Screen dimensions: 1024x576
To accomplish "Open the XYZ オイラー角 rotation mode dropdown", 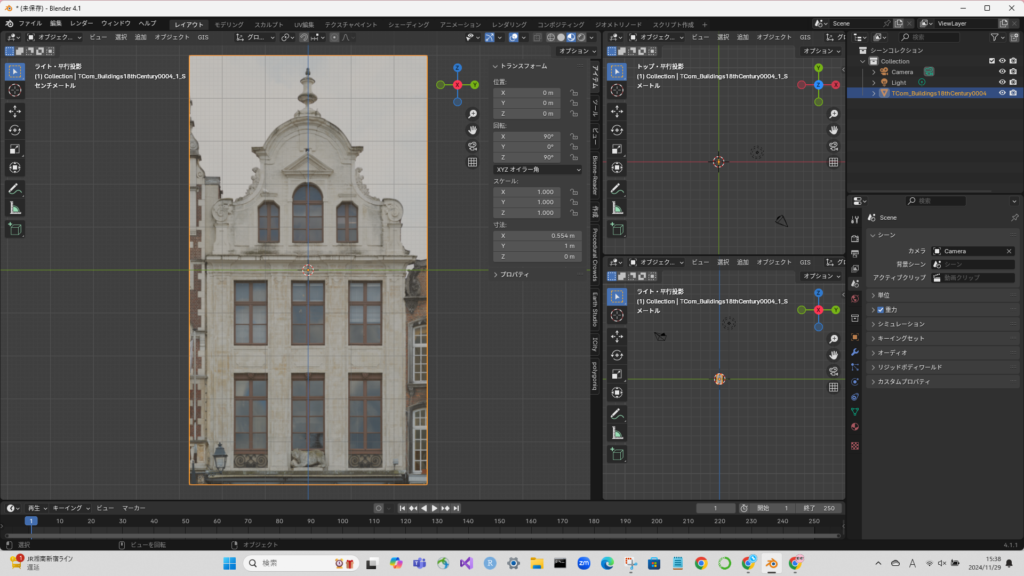I will pos(537,169).
